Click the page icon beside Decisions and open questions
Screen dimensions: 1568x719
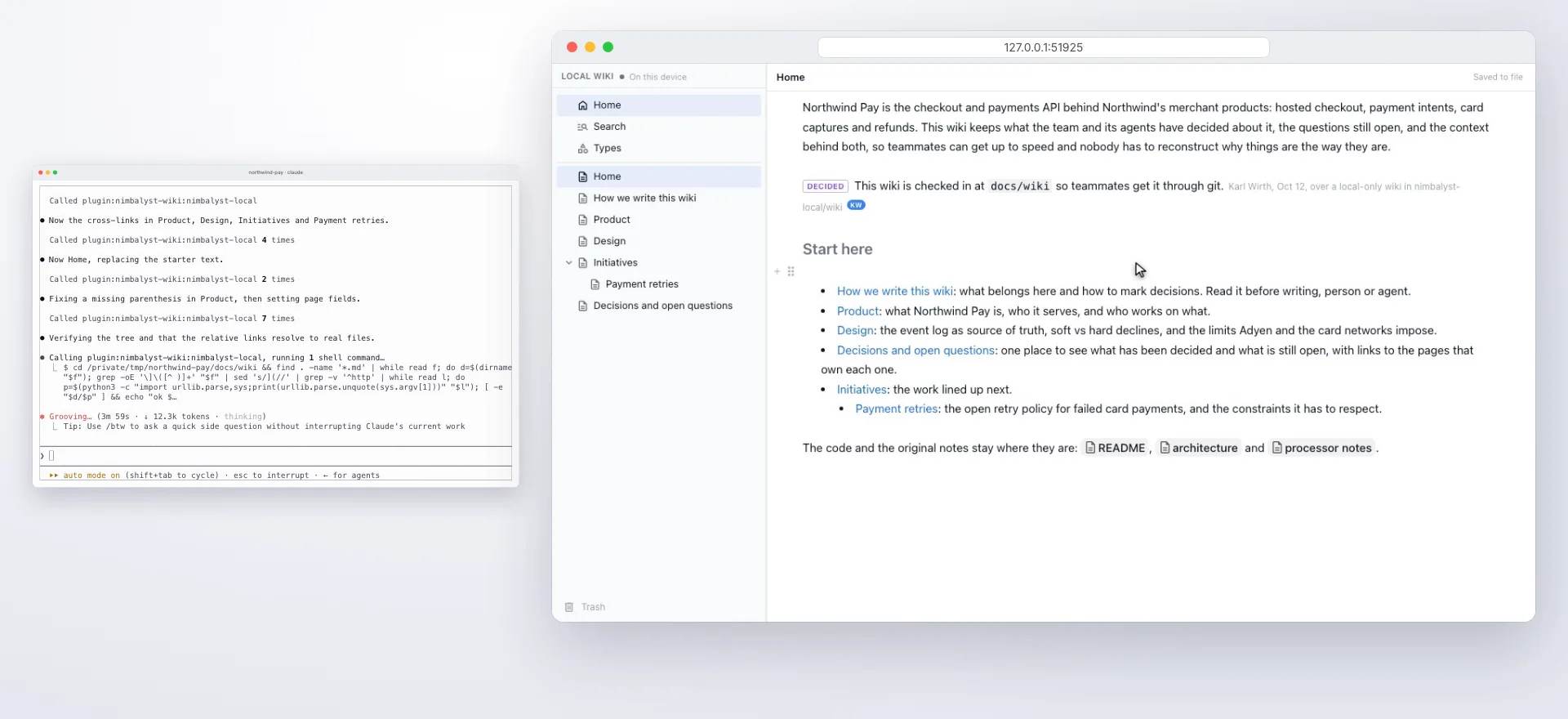(582, 306)
